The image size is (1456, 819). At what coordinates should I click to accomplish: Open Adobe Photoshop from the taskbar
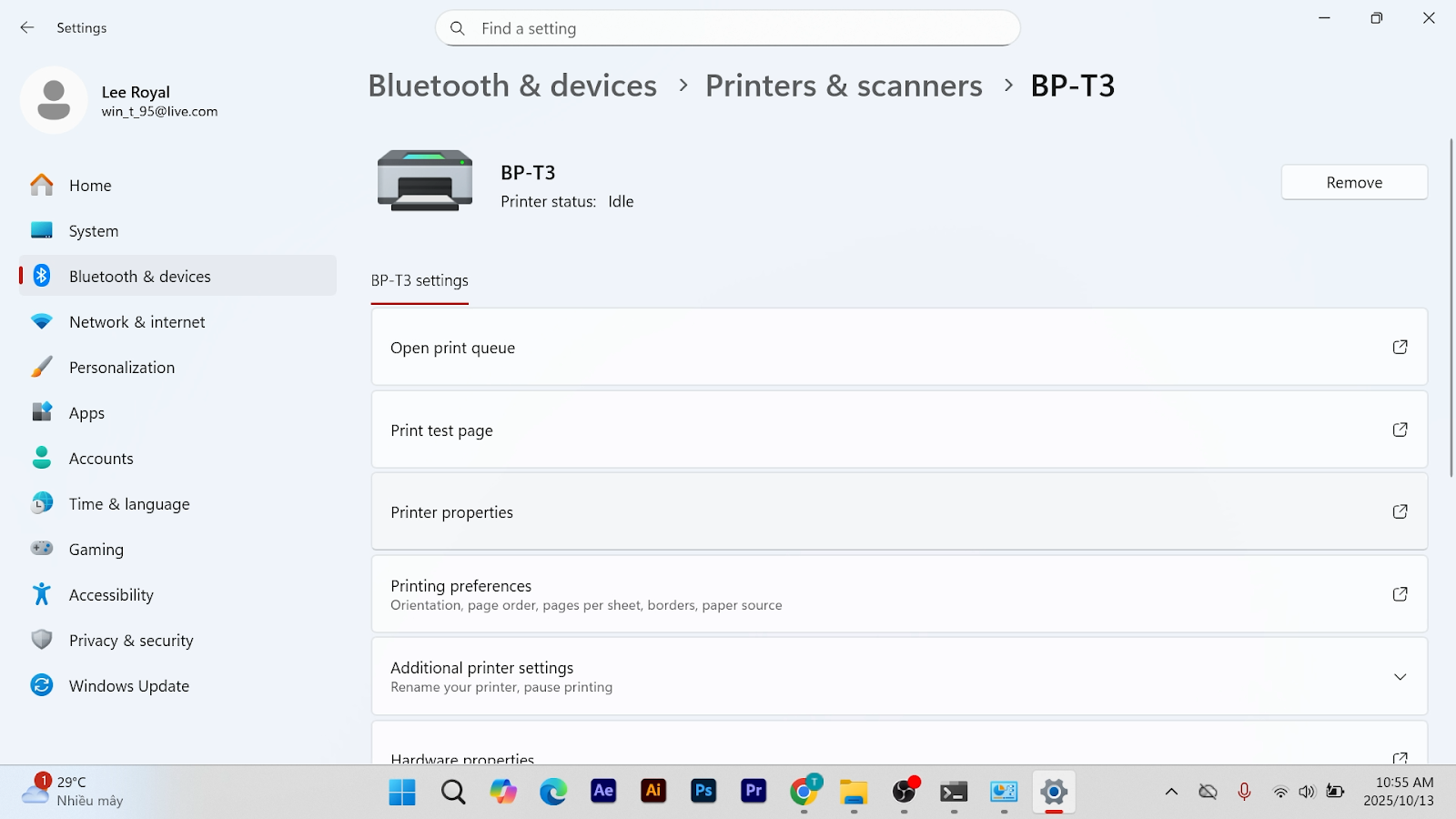[x=703, y=791]
